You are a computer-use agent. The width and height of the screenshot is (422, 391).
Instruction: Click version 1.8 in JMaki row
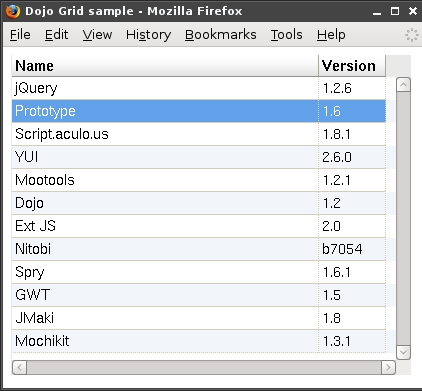tap(352, 318)
